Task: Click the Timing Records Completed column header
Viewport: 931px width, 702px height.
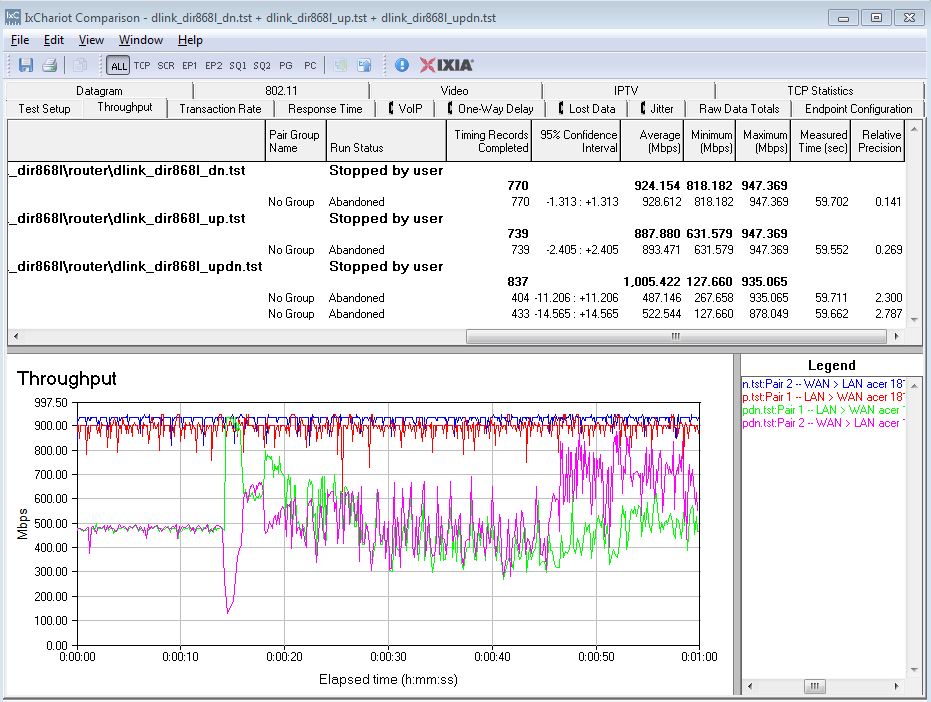Action: pos(489,141)
